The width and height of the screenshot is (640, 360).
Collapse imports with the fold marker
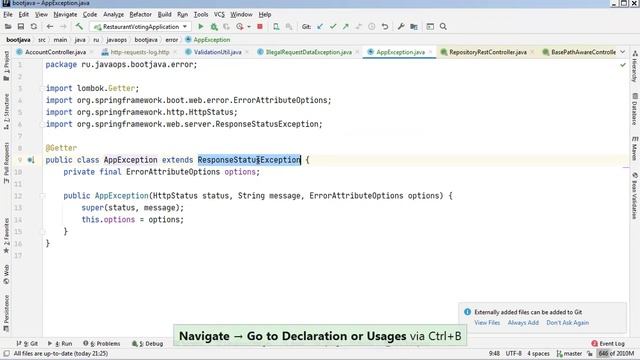pos(42,88)
